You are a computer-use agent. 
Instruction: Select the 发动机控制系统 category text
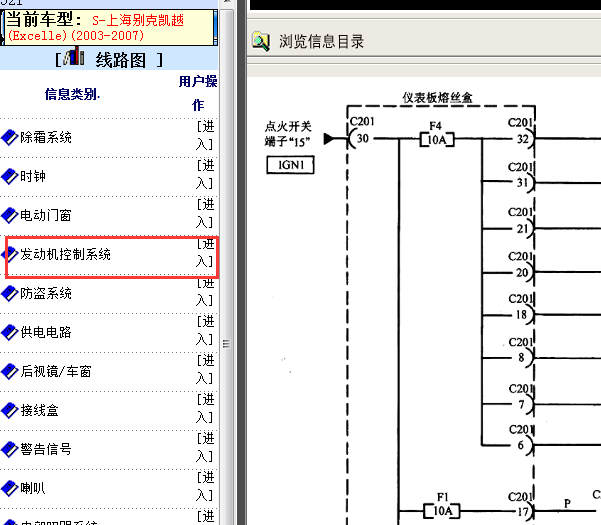pos(66,254)
